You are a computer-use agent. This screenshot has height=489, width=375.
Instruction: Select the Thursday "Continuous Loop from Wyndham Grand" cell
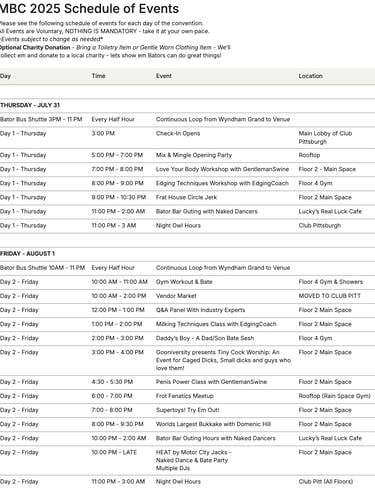coord(223,119)
